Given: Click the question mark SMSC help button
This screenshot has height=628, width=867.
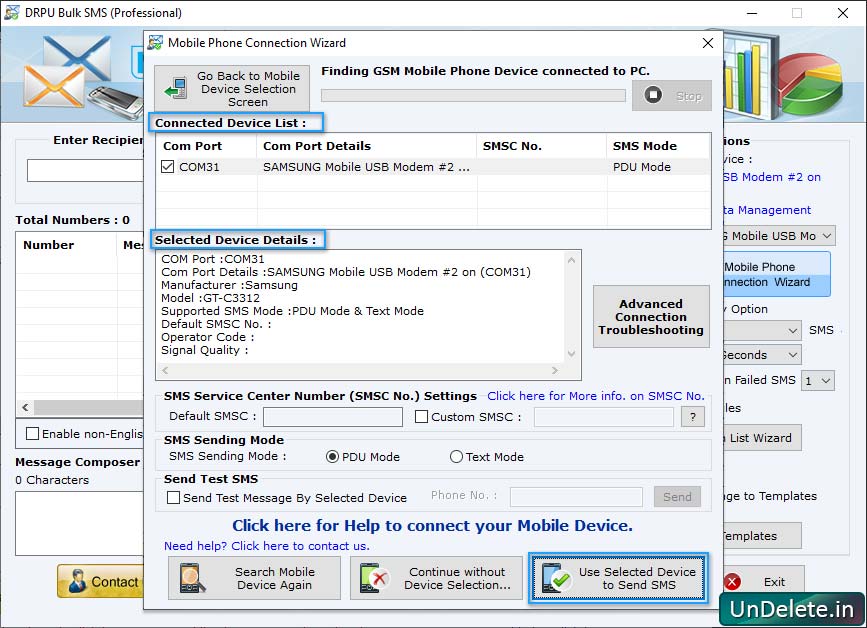Looking at the screenshot, I should click(693, 416).
